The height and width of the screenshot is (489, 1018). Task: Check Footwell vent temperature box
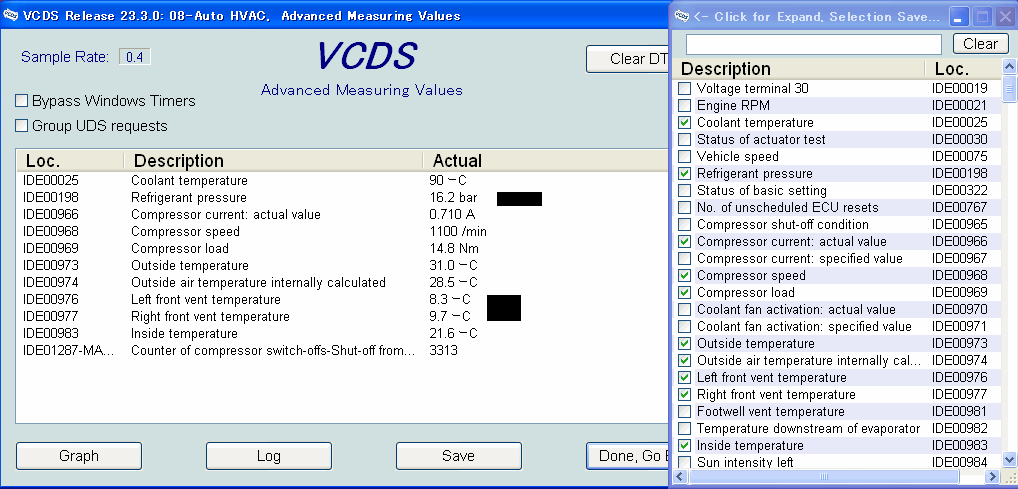pos(685,412)
